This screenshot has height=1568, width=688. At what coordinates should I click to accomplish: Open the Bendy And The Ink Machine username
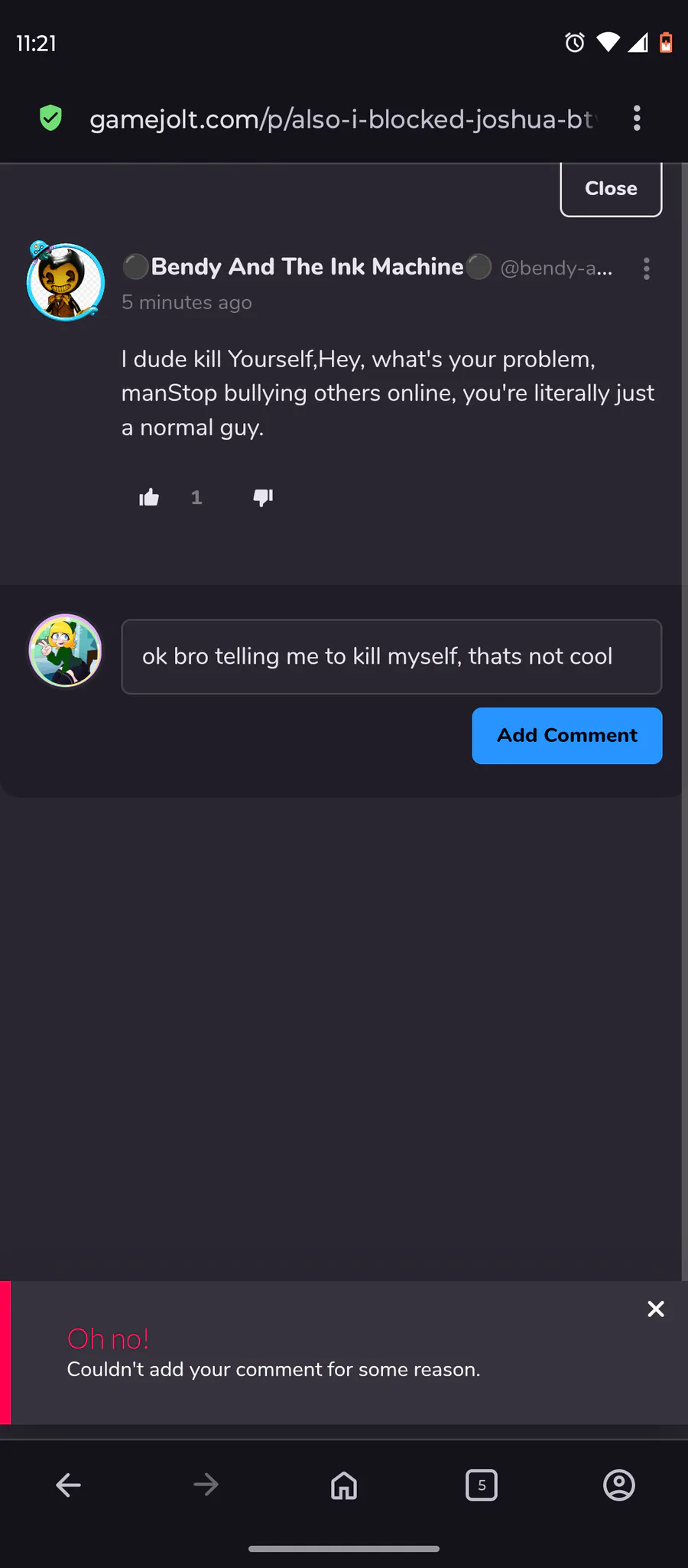pyautogui.click(x=307, y=267)
